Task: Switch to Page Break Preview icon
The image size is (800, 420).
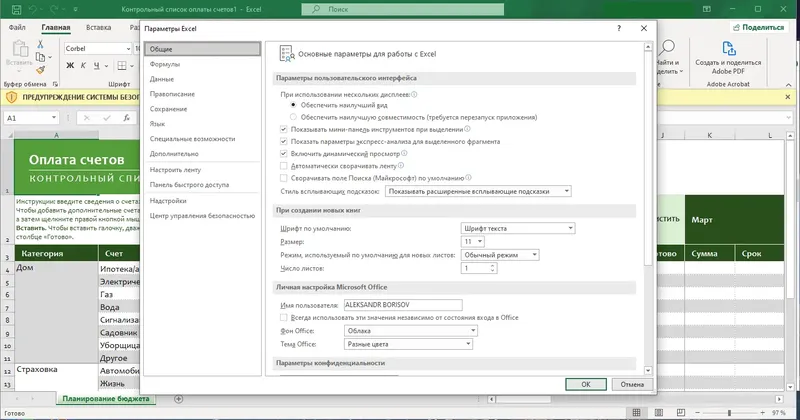Action: coord(681,412)
